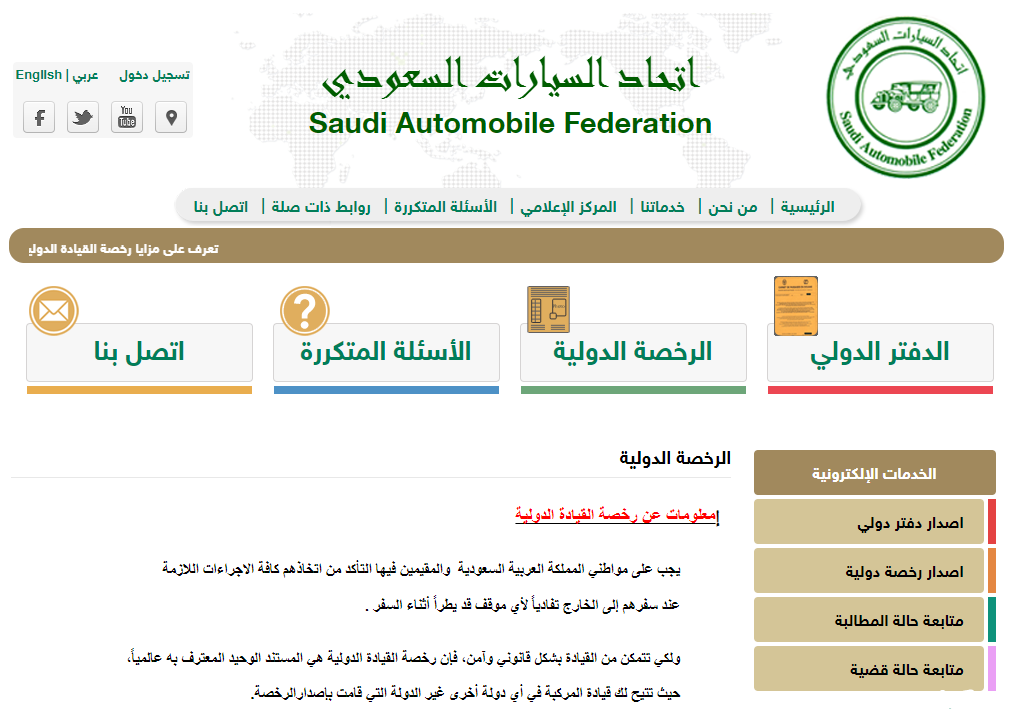The height and width of the screenshot is (714, 1009).
Task: Open the Facebook social icon
Action: click(39, 117)
